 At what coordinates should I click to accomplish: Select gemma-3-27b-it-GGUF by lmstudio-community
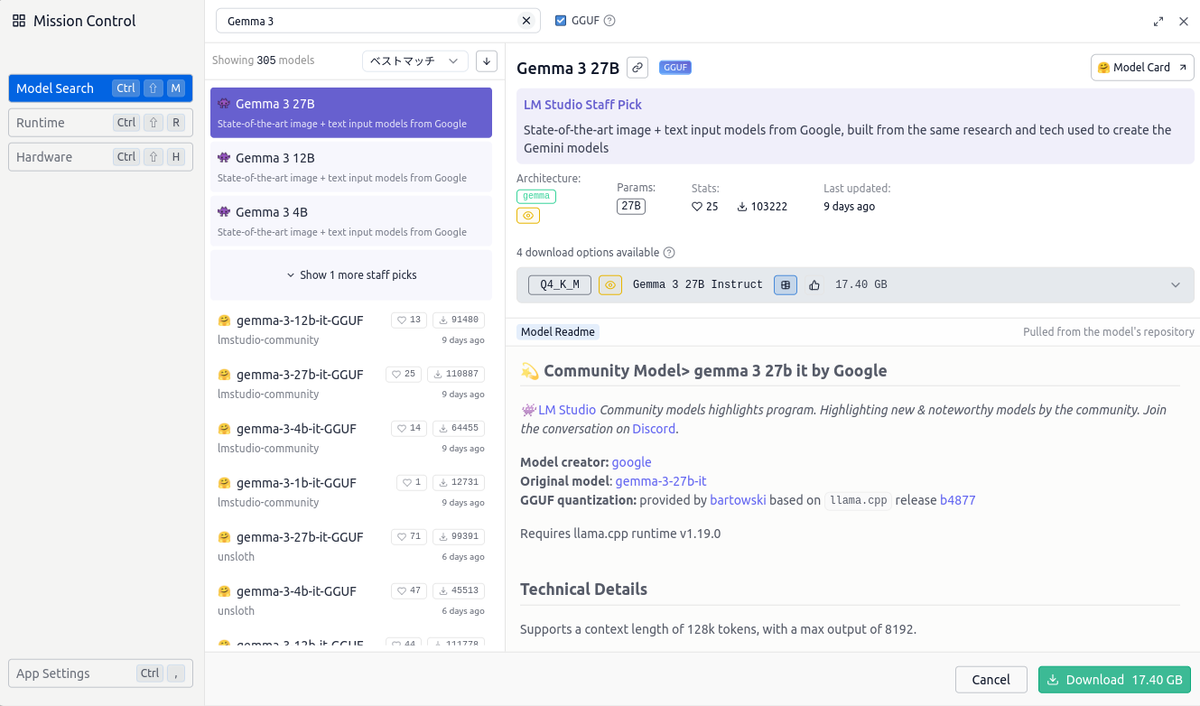[x=351, y=383]
